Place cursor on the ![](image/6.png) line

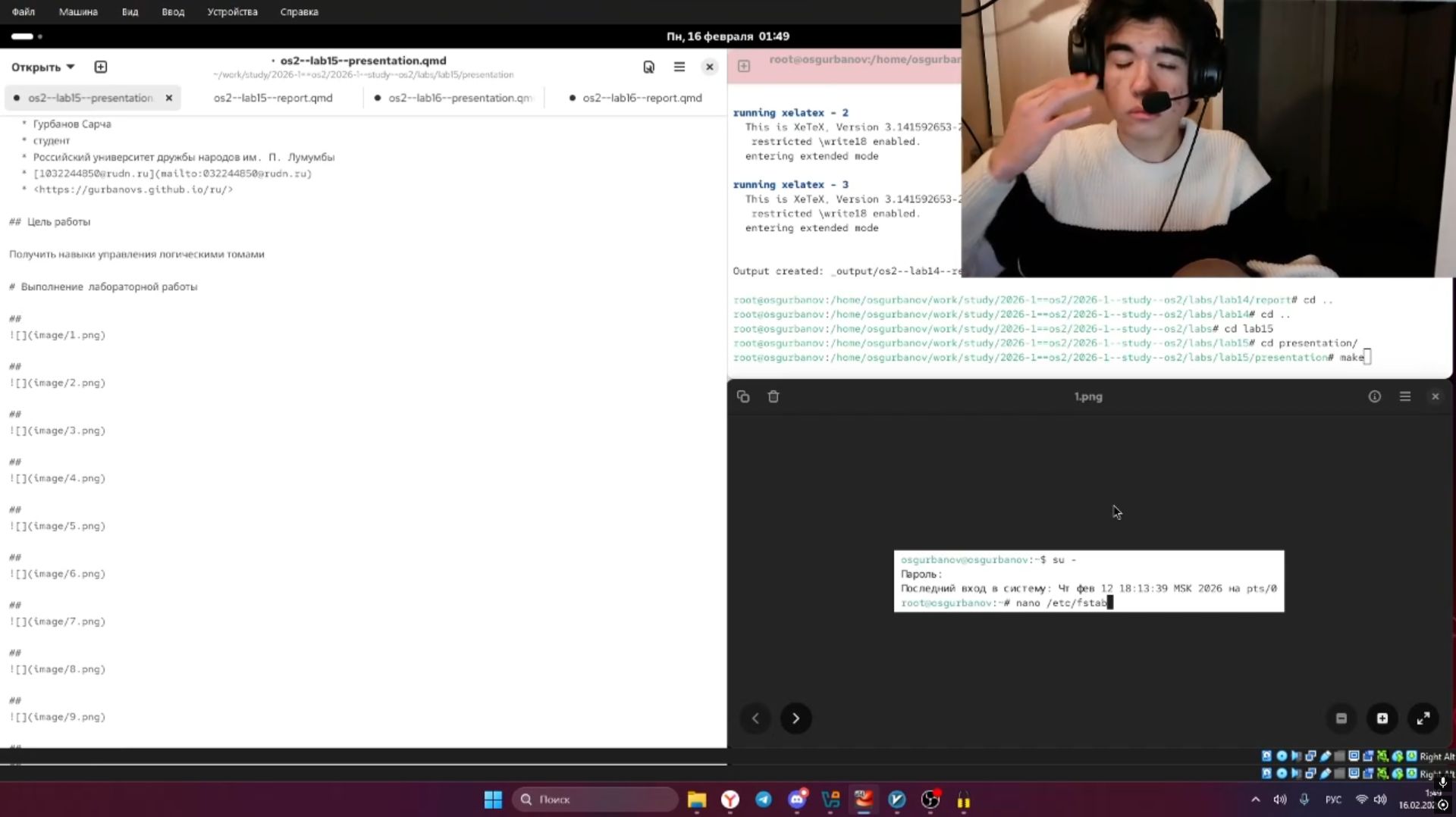click(x=58, y=574)
